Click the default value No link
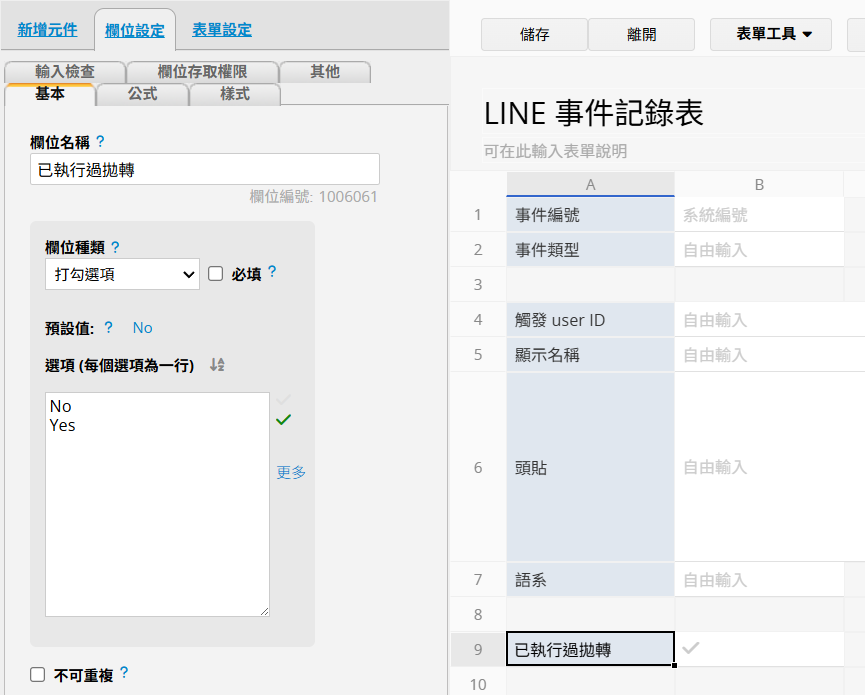865x695 pixels. (x=142, y=328)
